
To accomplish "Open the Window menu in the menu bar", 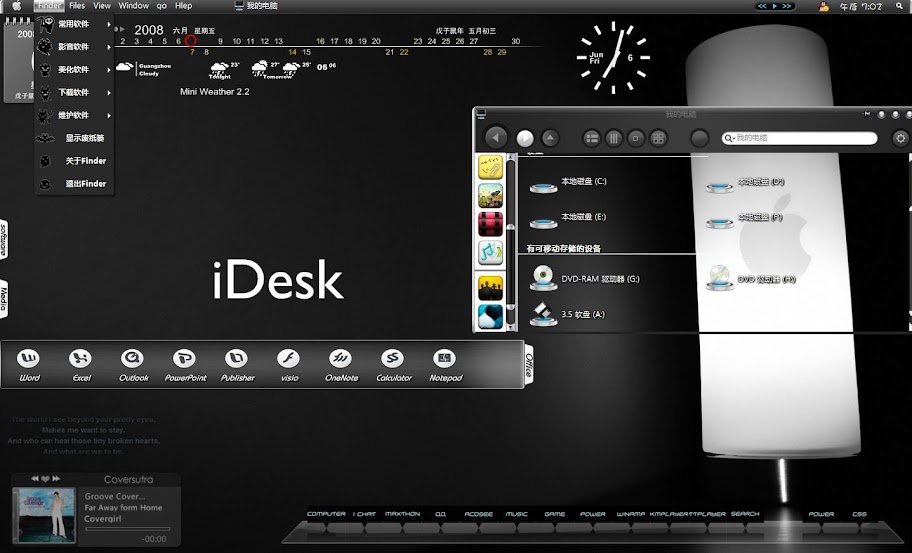I will (133, 6).
